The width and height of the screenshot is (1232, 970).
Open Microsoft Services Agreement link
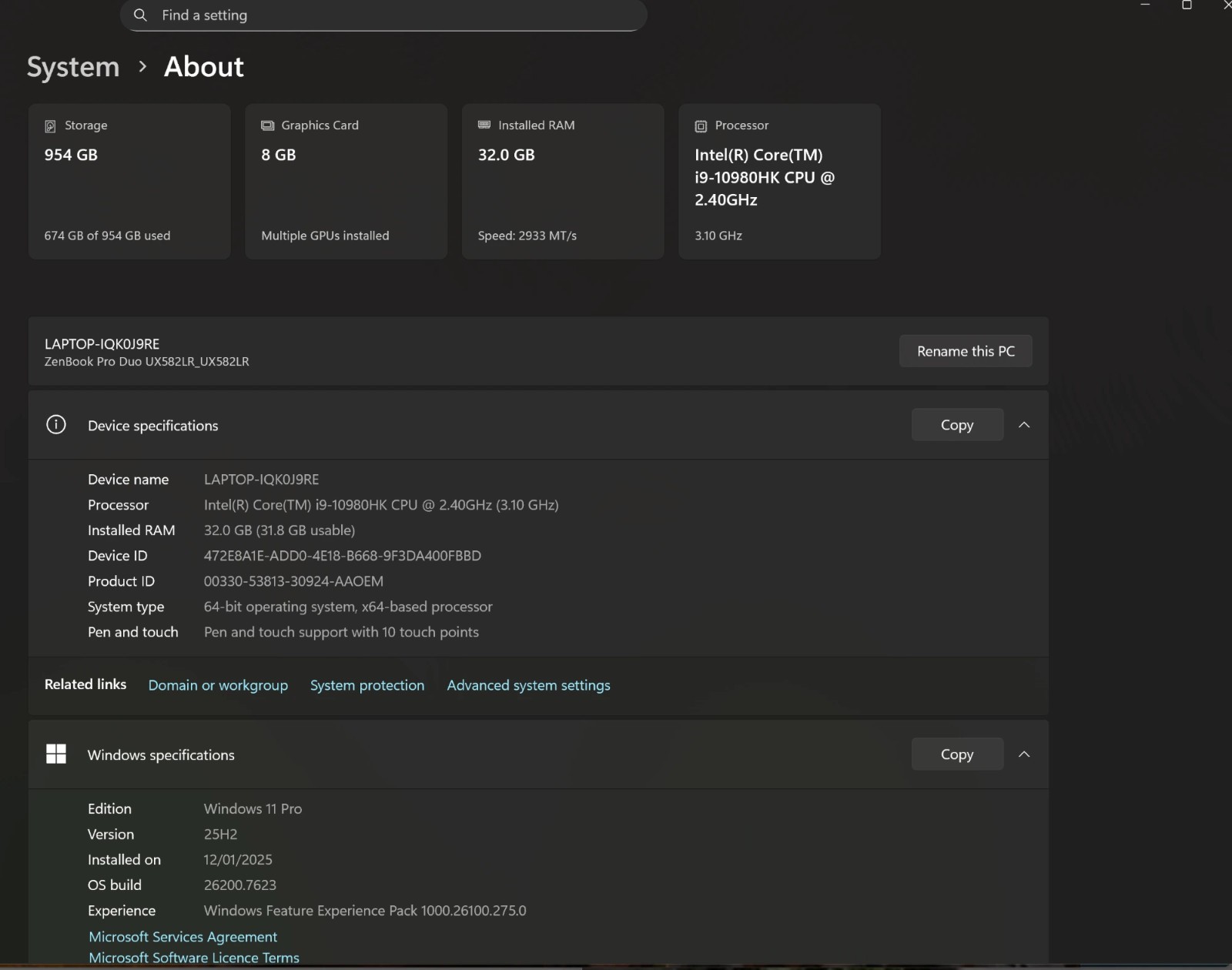click(x=183, y=937)
